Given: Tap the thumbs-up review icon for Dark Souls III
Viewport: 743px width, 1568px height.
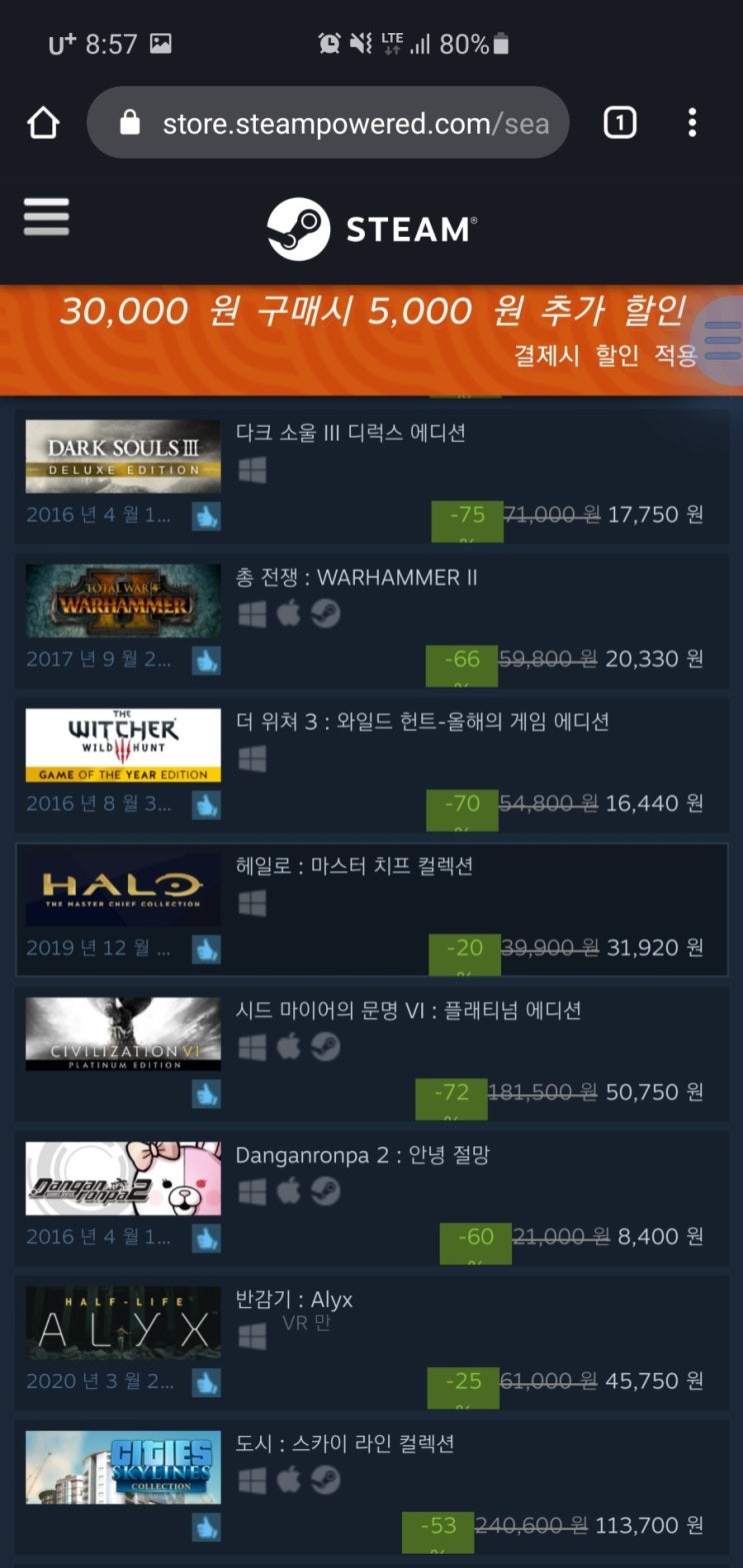Looking at the screenshot, I should point(207,517).
